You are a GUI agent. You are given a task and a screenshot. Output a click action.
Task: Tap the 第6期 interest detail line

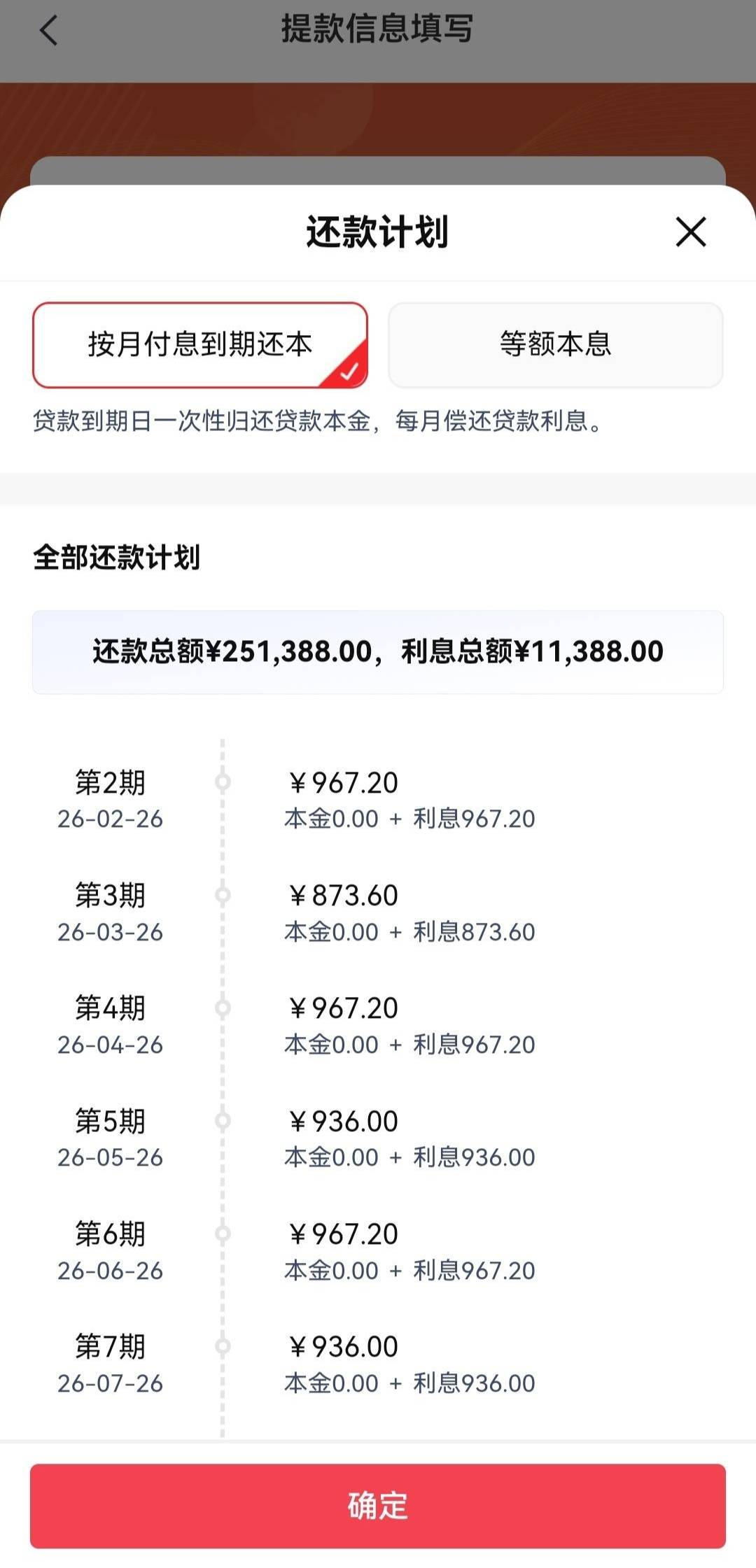pyautogui.click(x=409, y=1271)
